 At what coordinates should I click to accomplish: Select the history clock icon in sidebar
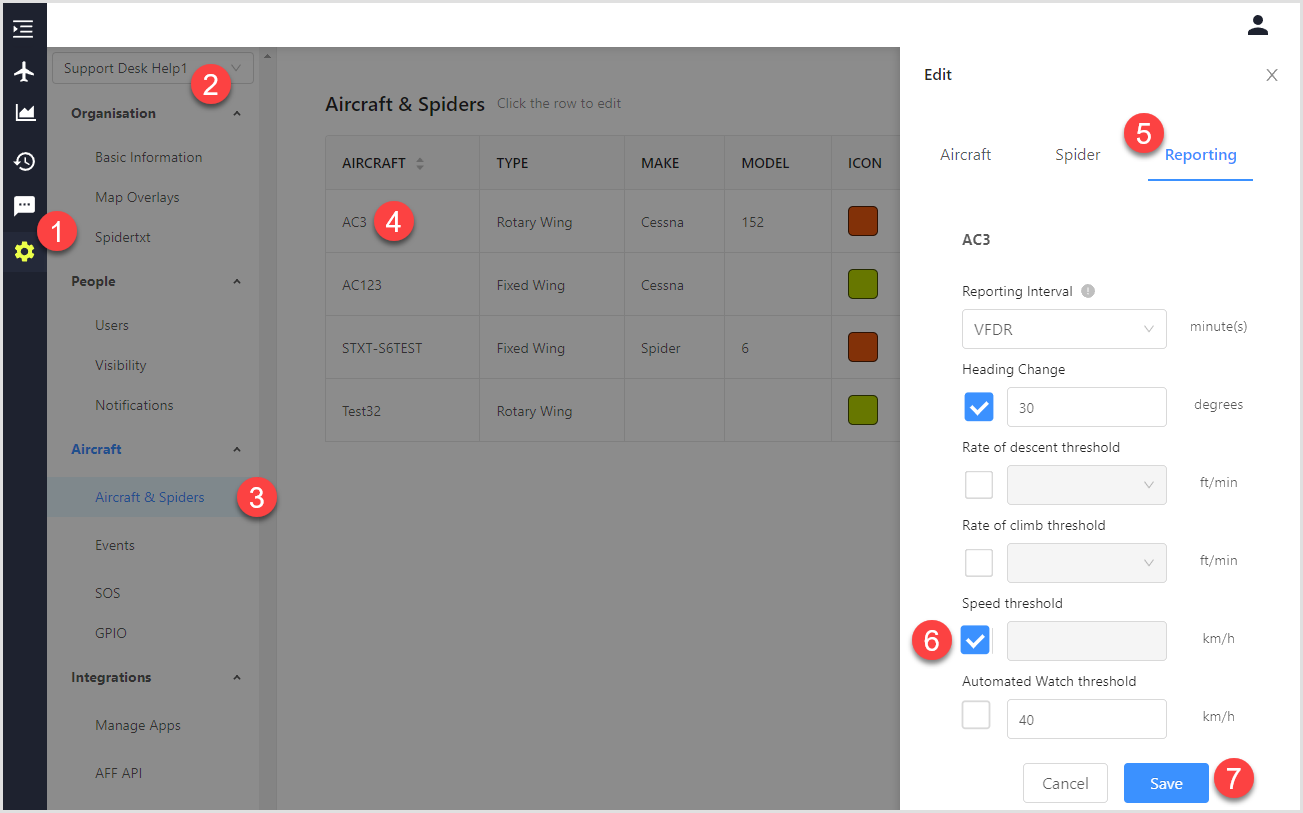click(23, 161)
